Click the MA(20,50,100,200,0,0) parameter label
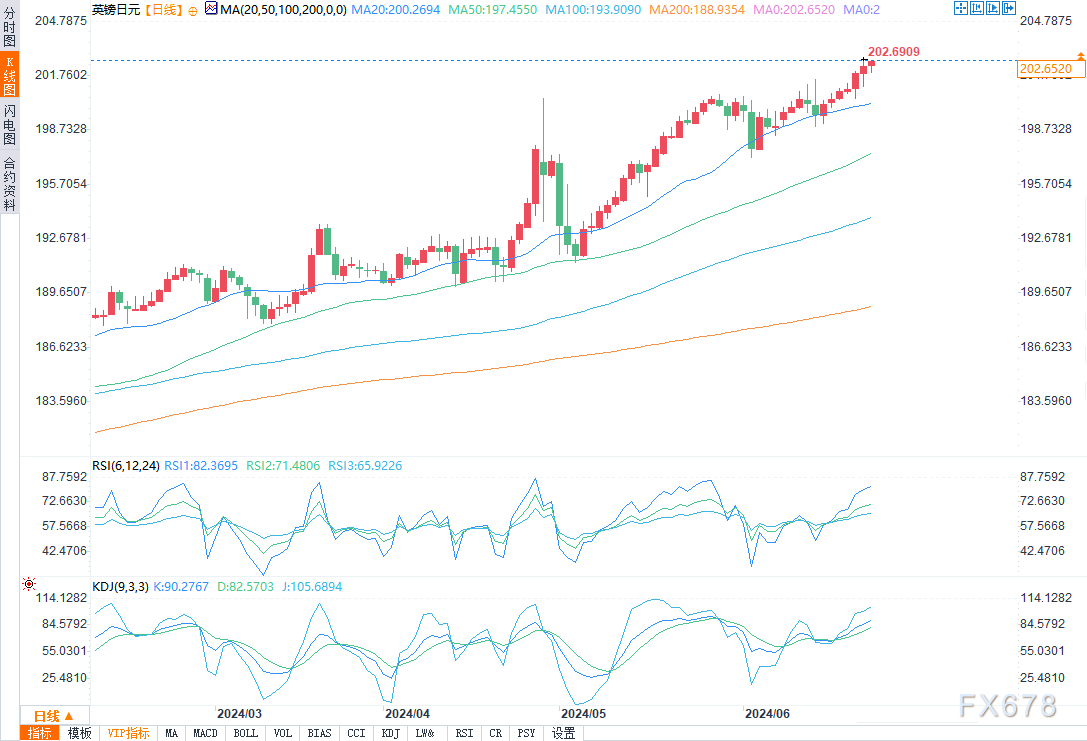 [x=284, y=10]
